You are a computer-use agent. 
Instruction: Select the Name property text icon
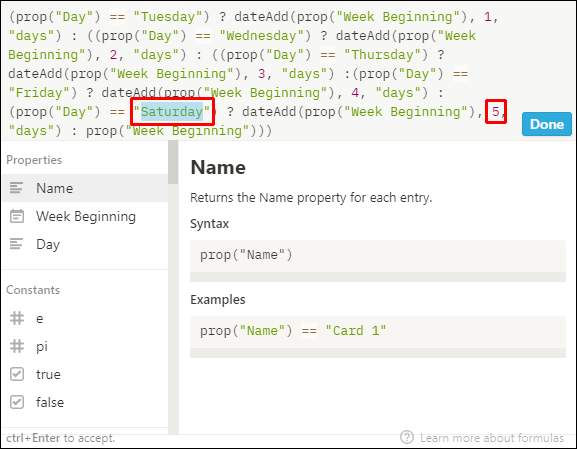[x=16, y=188]
